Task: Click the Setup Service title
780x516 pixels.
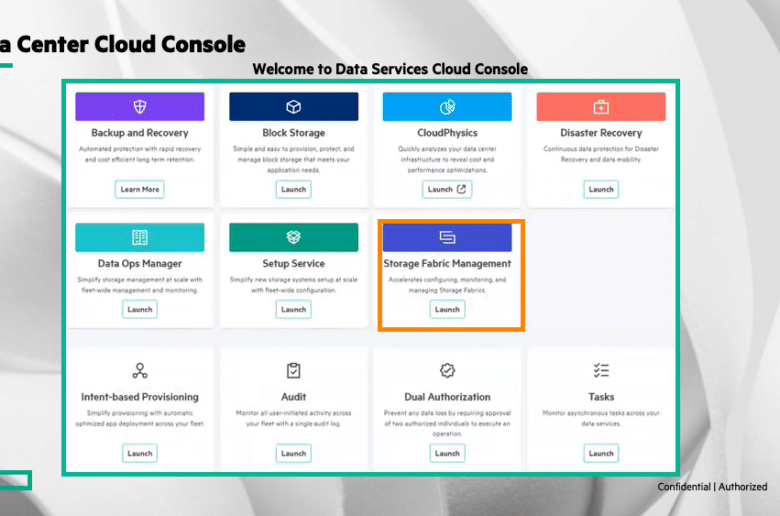Action: [x=293, y=264]
